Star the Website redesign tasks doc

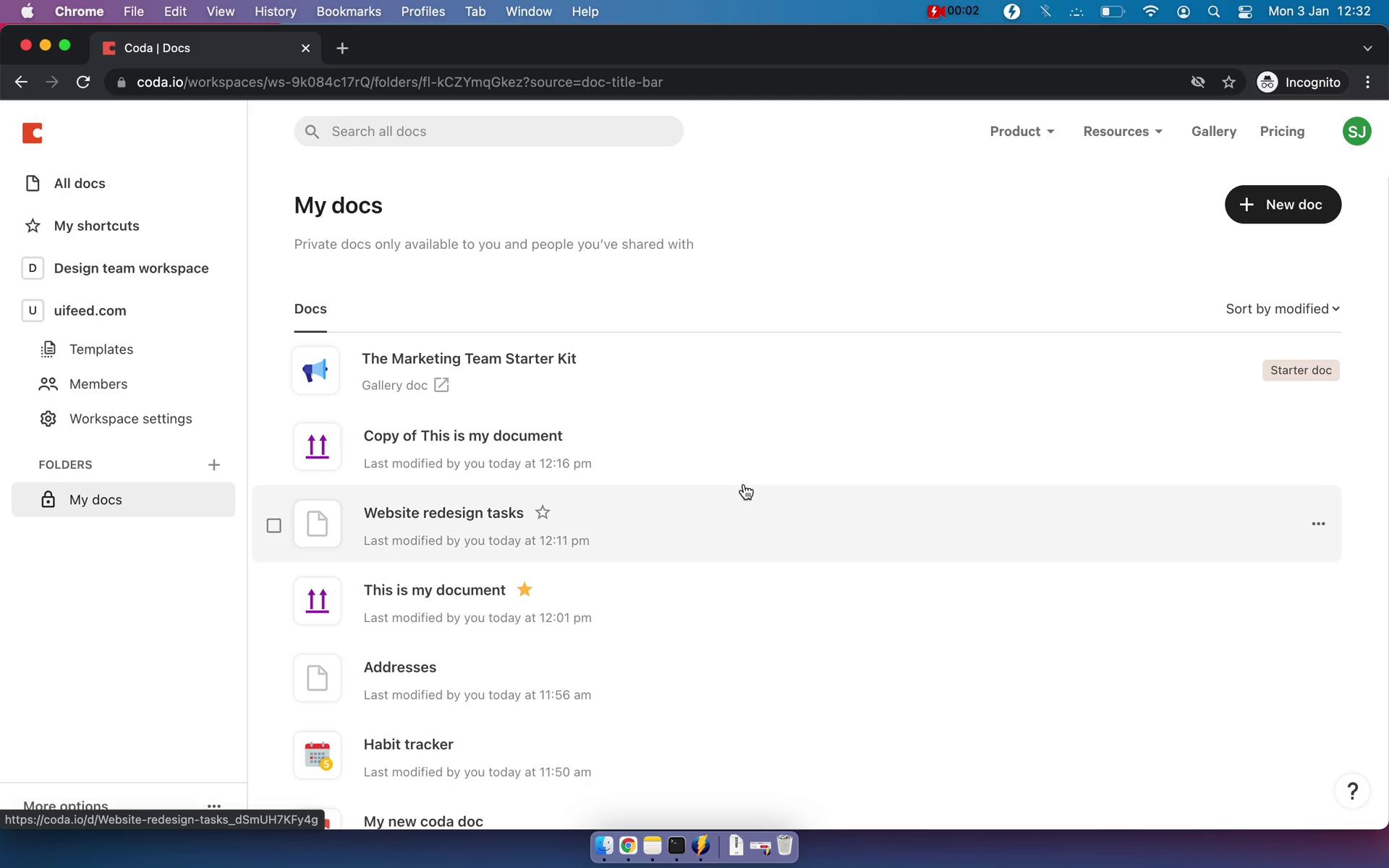point(543,513)
